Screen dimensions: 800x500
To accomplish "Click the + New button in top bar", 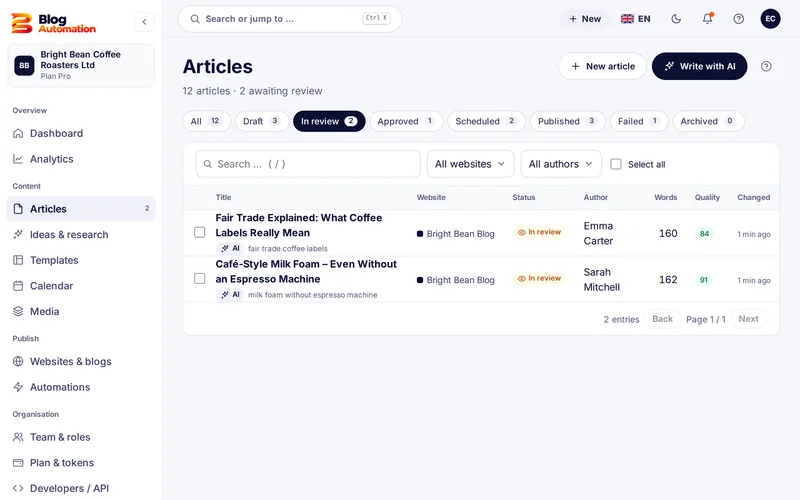I will pos(585,19).
